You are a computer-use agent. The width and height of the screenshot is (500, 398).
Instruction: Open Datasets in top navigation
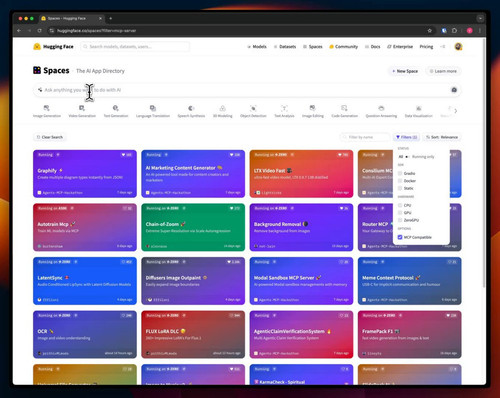pos(285,47)
